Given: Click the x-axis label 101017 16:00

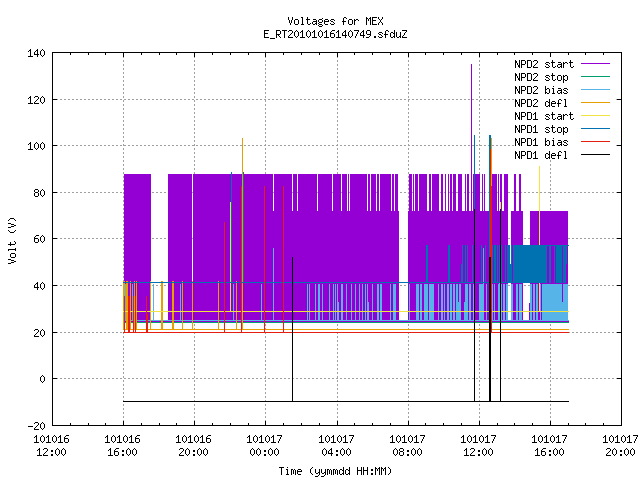Looking at the screenshot, I should pos(549,445).
